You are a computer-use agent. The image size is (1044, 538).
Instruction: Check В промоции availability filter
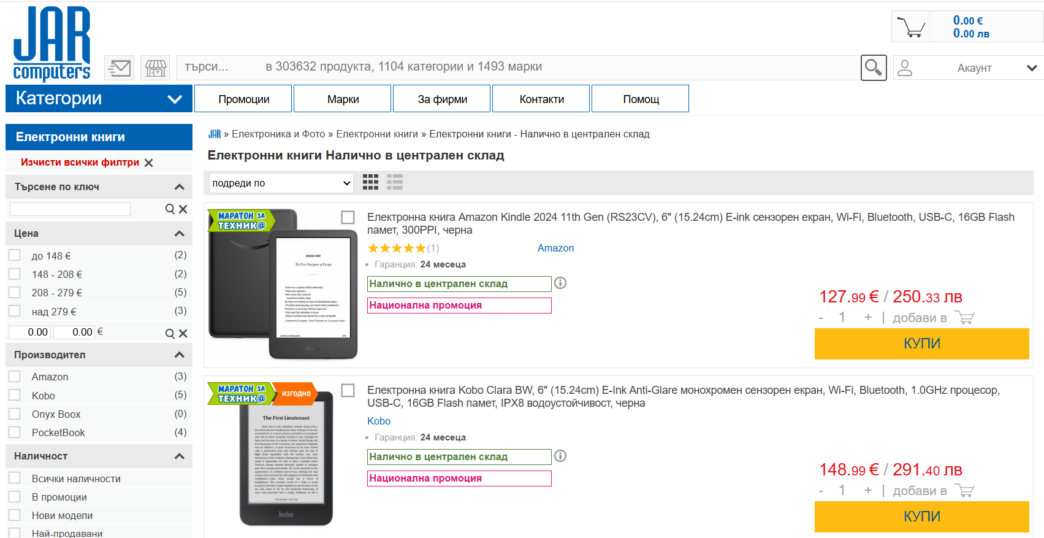[x=14, y=497]
